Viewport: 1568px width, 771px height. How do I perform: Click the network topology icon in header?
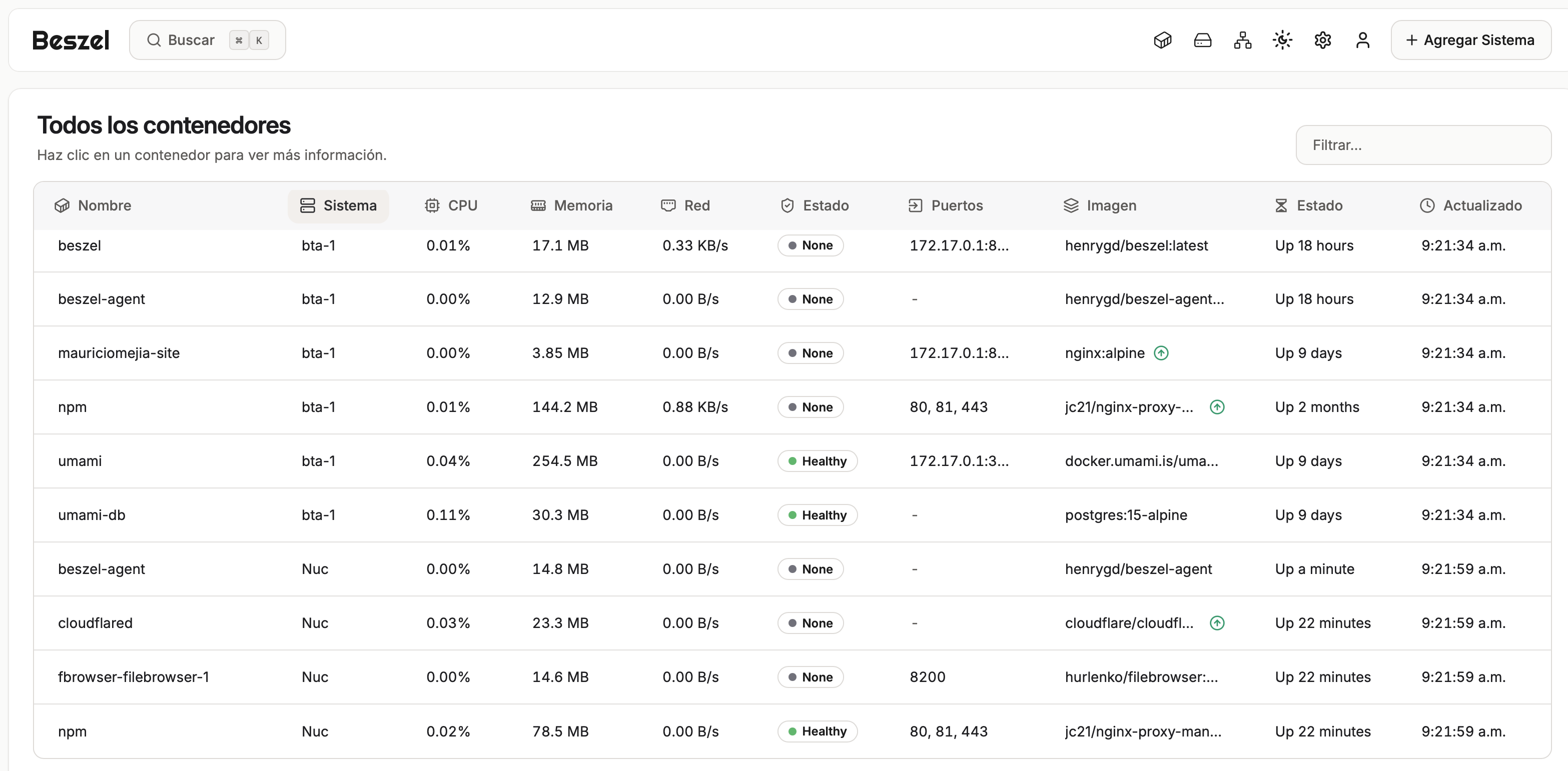pyautogui.click(x=1242, y=40)
